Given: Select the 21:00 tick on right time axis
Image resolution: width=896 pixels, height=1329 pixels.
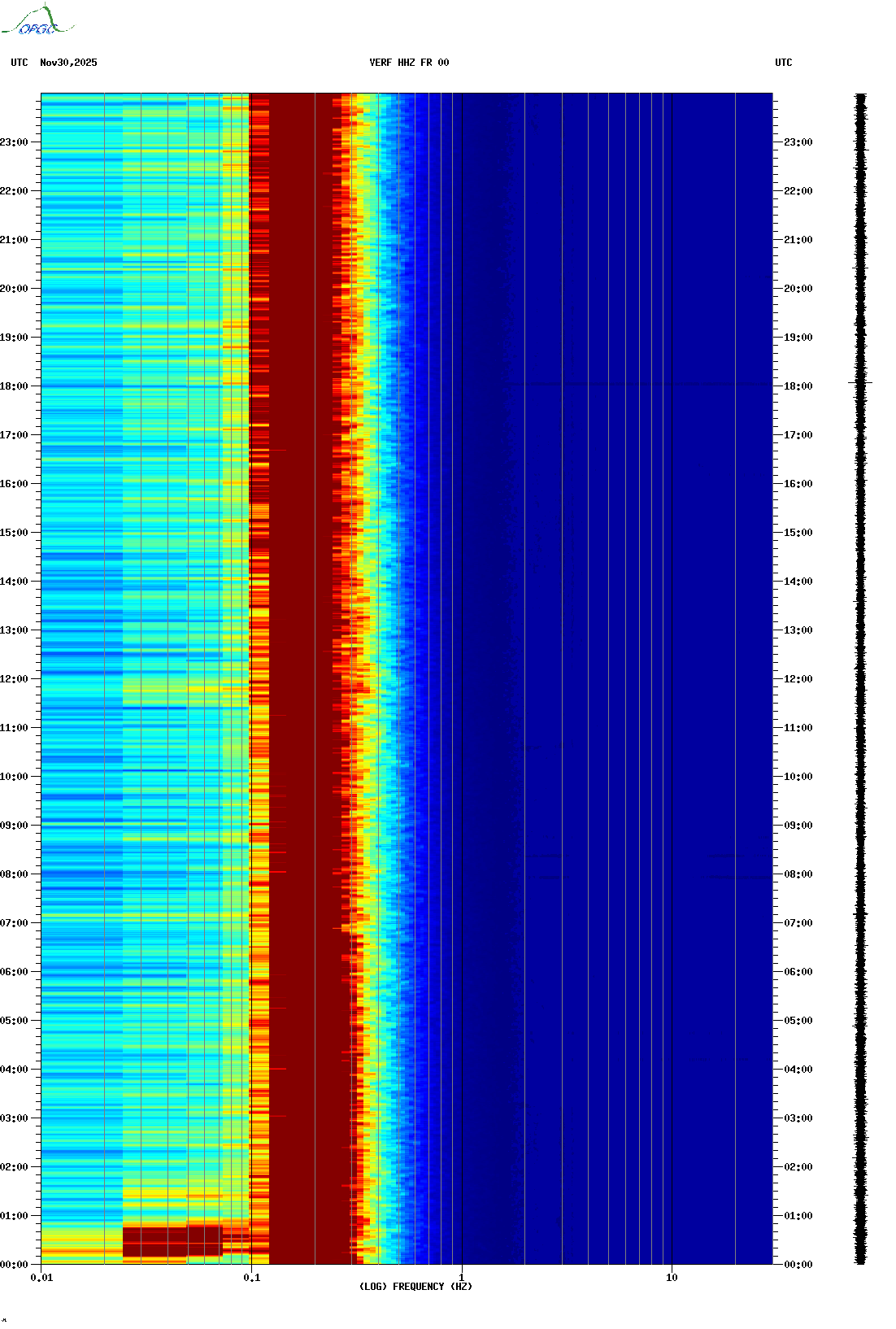Looking at the screenshot, I should point(798,240).
